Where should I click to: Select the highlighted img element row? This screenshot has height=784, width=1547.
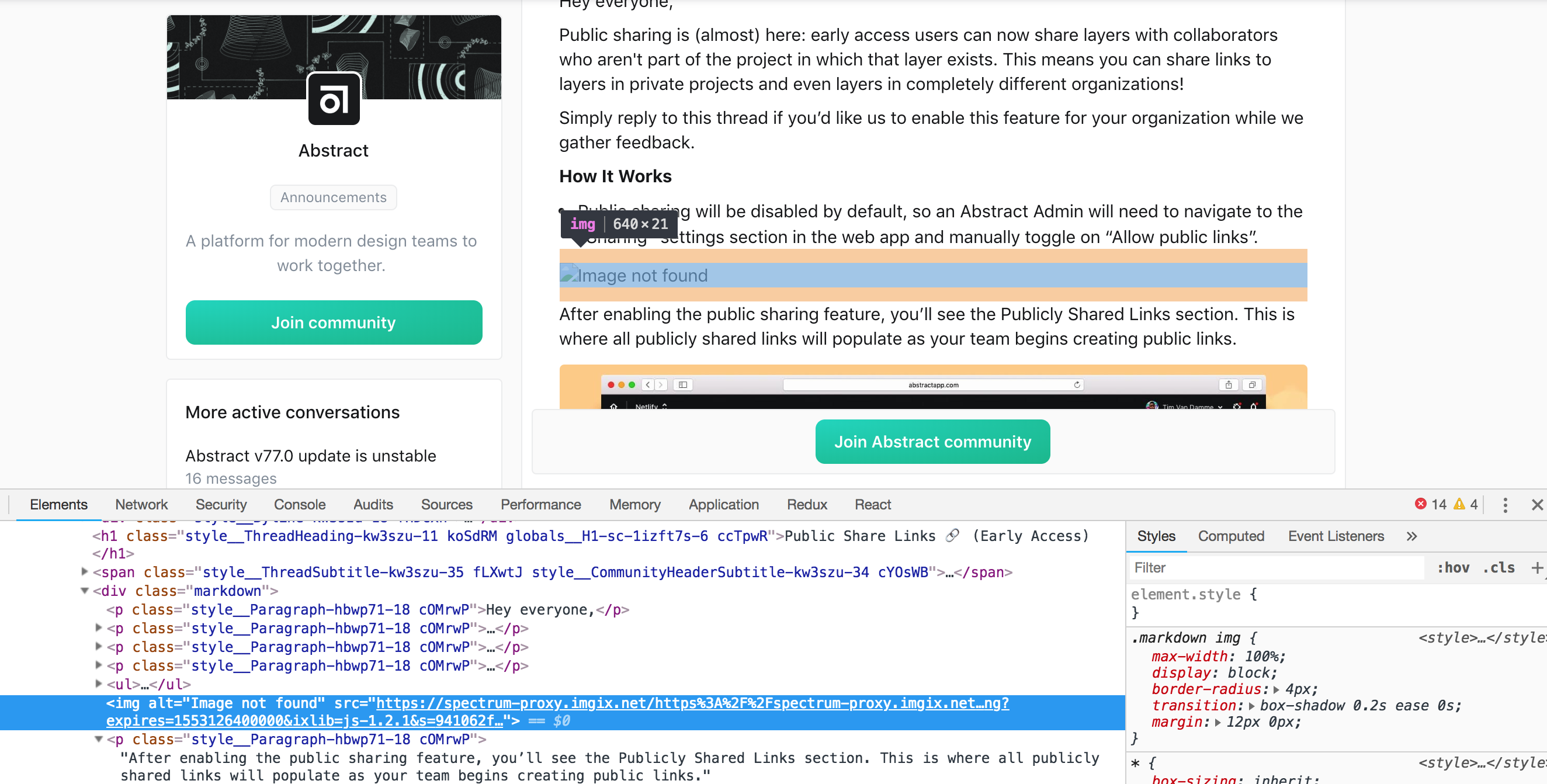[x=562, y=713]
